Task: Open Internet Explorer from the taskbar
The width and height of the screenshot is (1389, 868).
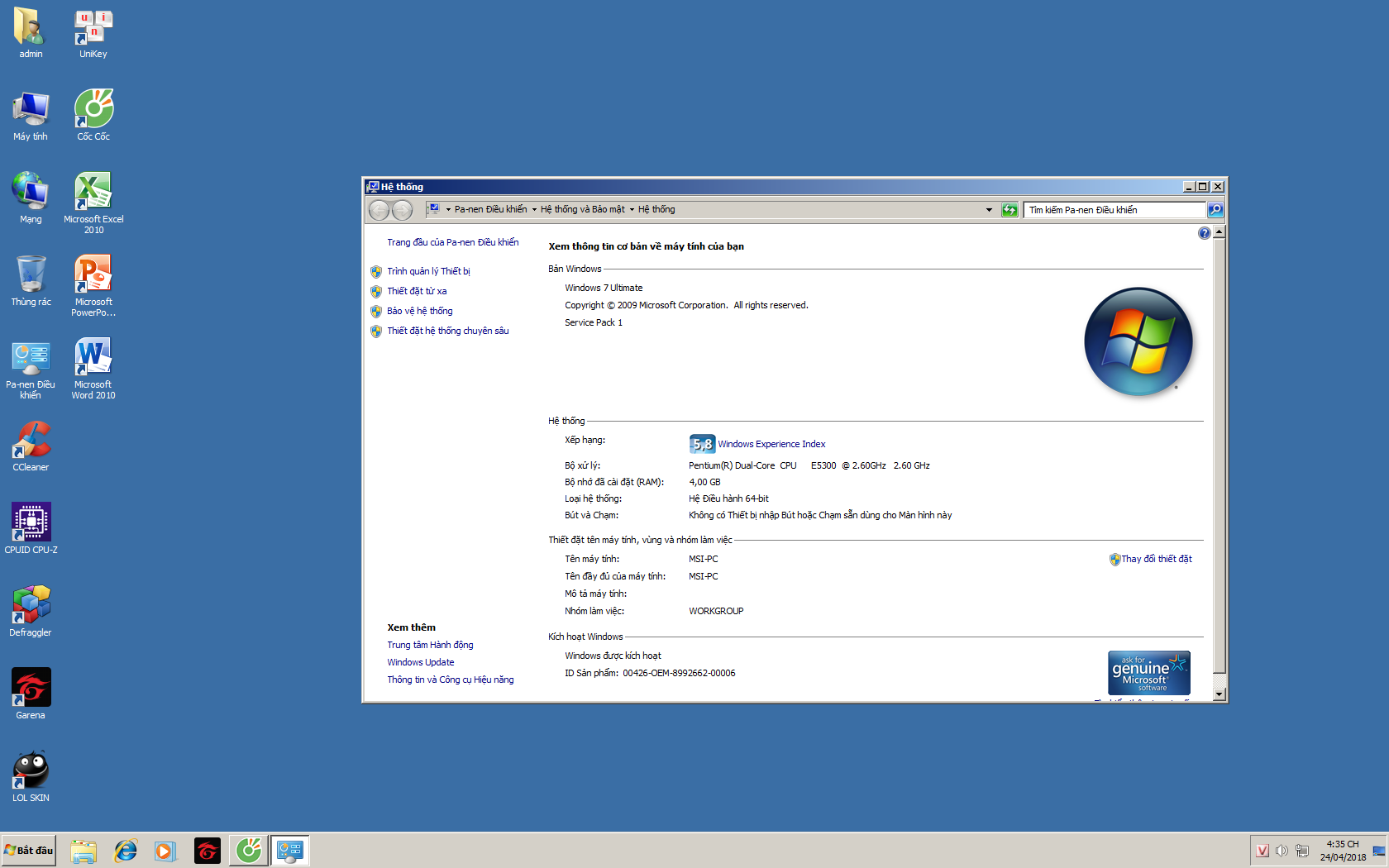Action: 126,851
